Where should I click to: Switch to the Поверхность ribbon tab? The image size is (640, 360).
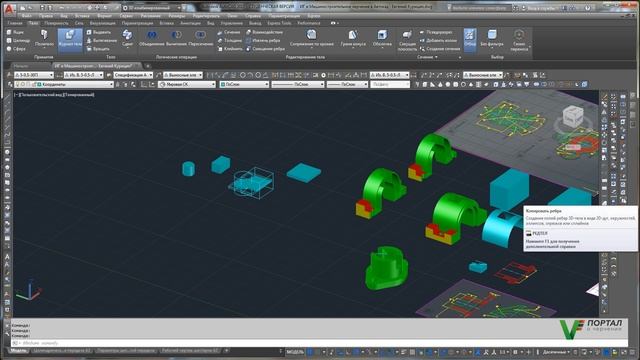(x=56, y=23)
